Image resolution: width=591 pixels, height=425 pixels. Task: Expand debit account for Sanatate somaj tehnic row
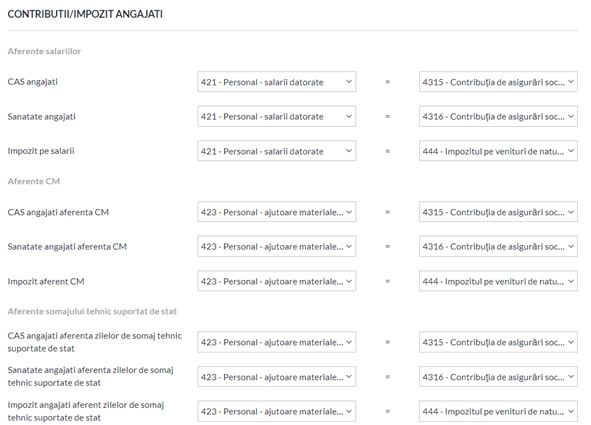277,377
